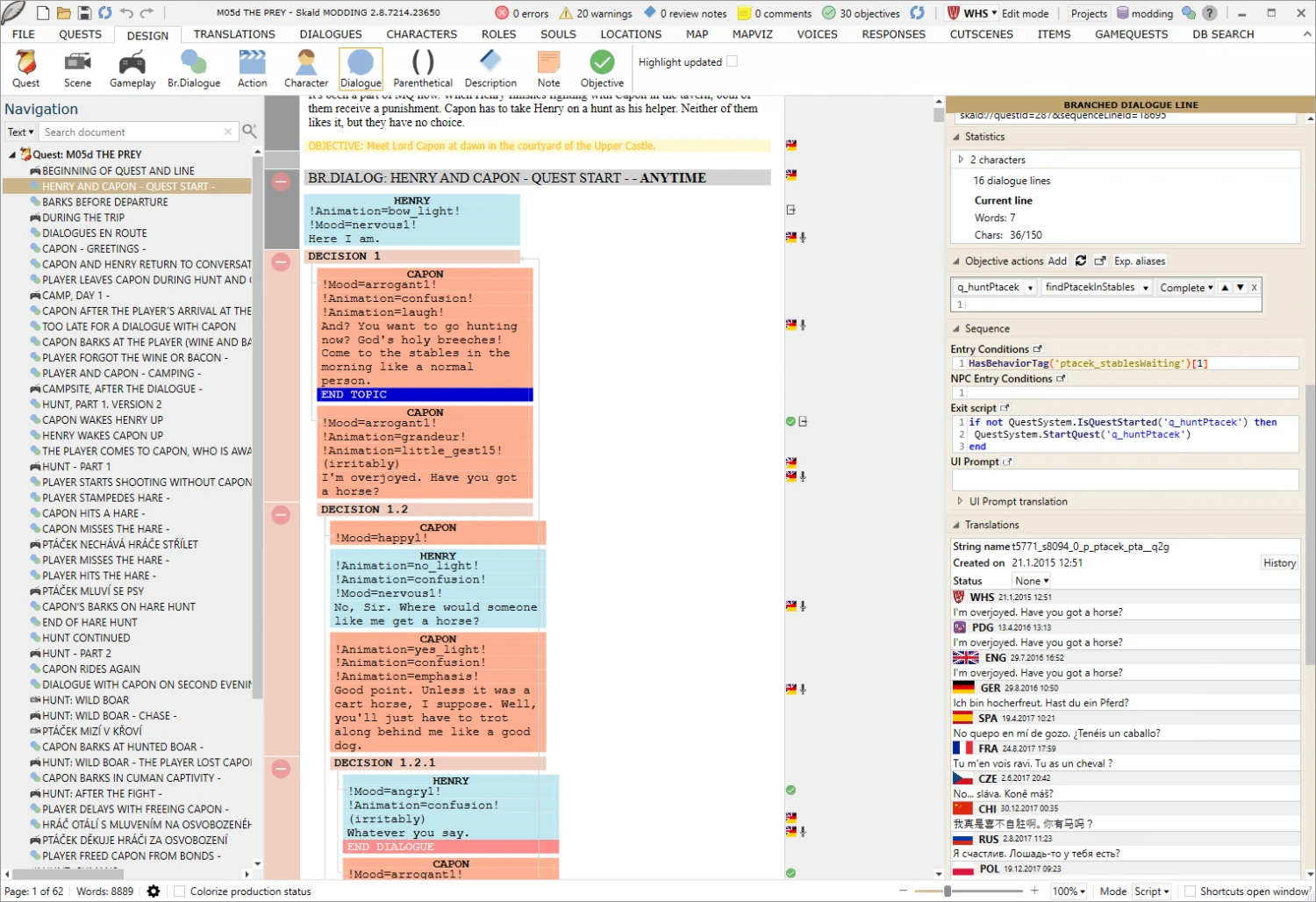
Task: Expand the 2 characters statistics row
Action: coord(961,160)
